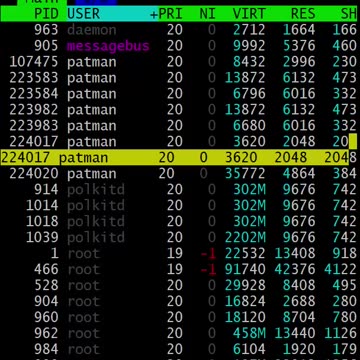Click RES value 13440
Image resolution: width=360 pixels, height=360 pixels.
[295, 333]
